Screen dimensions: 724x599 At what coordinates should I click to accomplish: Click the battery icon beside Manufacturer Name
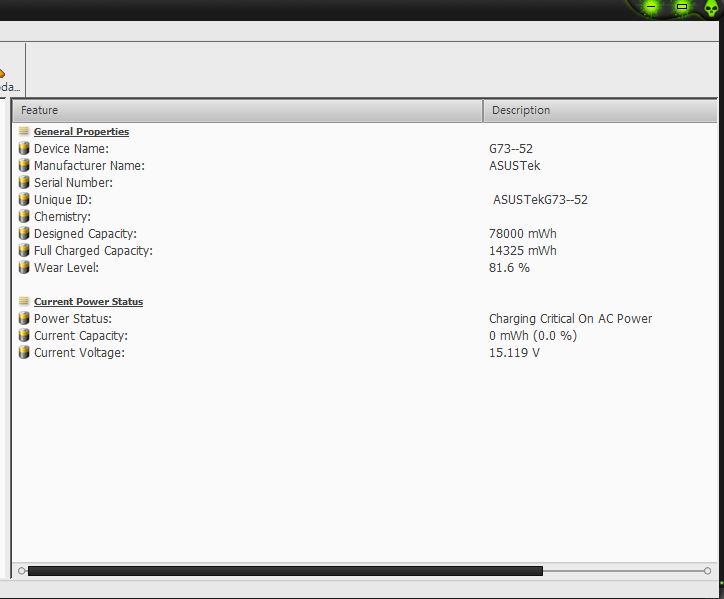(24, 165)
